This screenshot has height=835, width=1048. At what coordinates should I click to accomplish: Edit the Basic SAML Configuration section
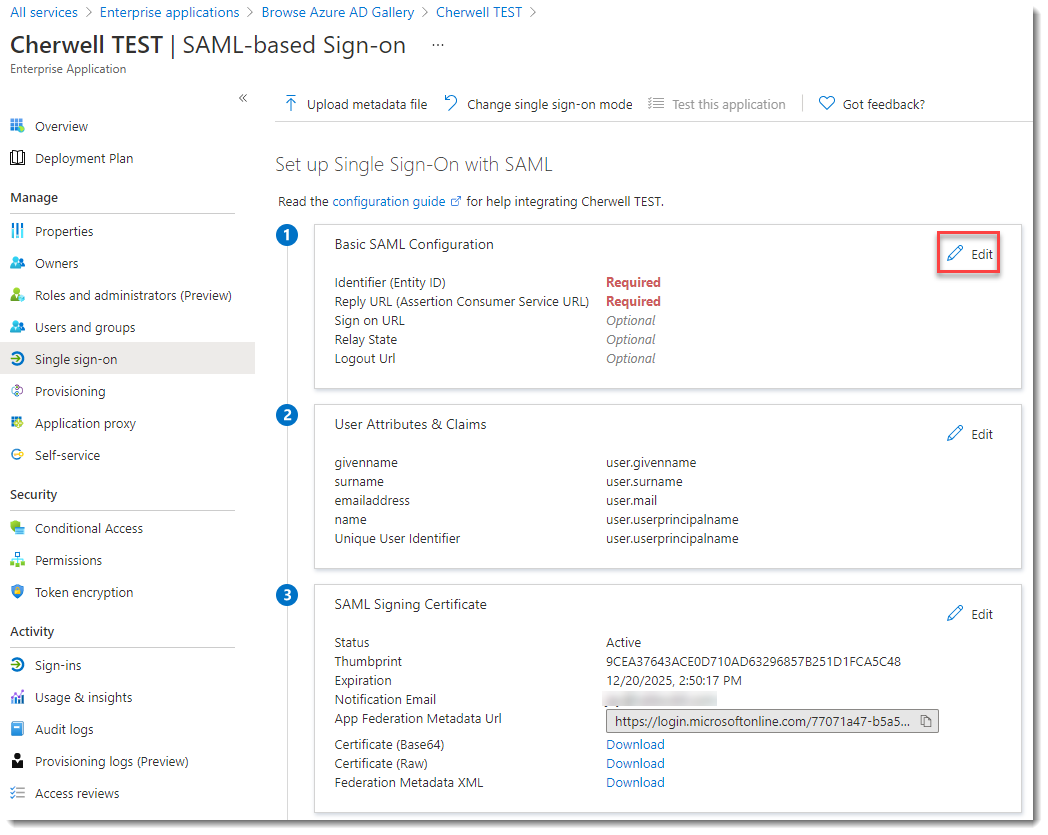pyautogui.click(x=967, y=254)
